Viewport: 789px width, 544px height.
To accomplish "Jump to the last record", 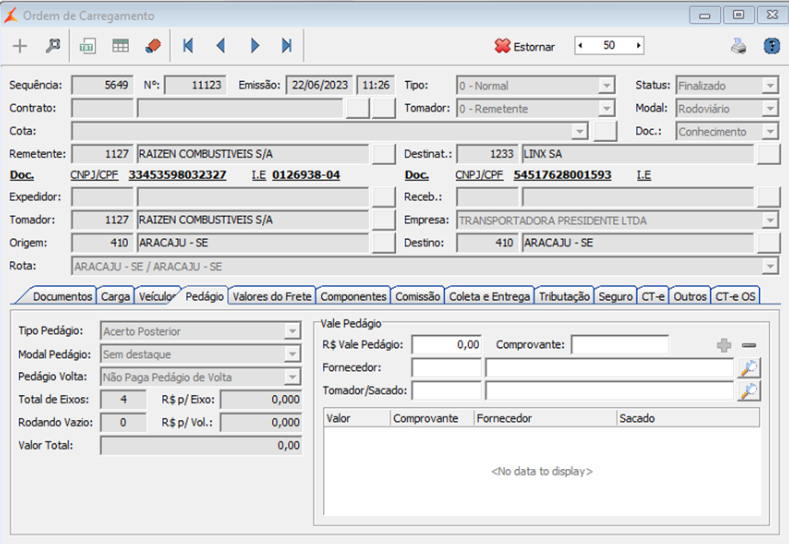I will point(287,46).
